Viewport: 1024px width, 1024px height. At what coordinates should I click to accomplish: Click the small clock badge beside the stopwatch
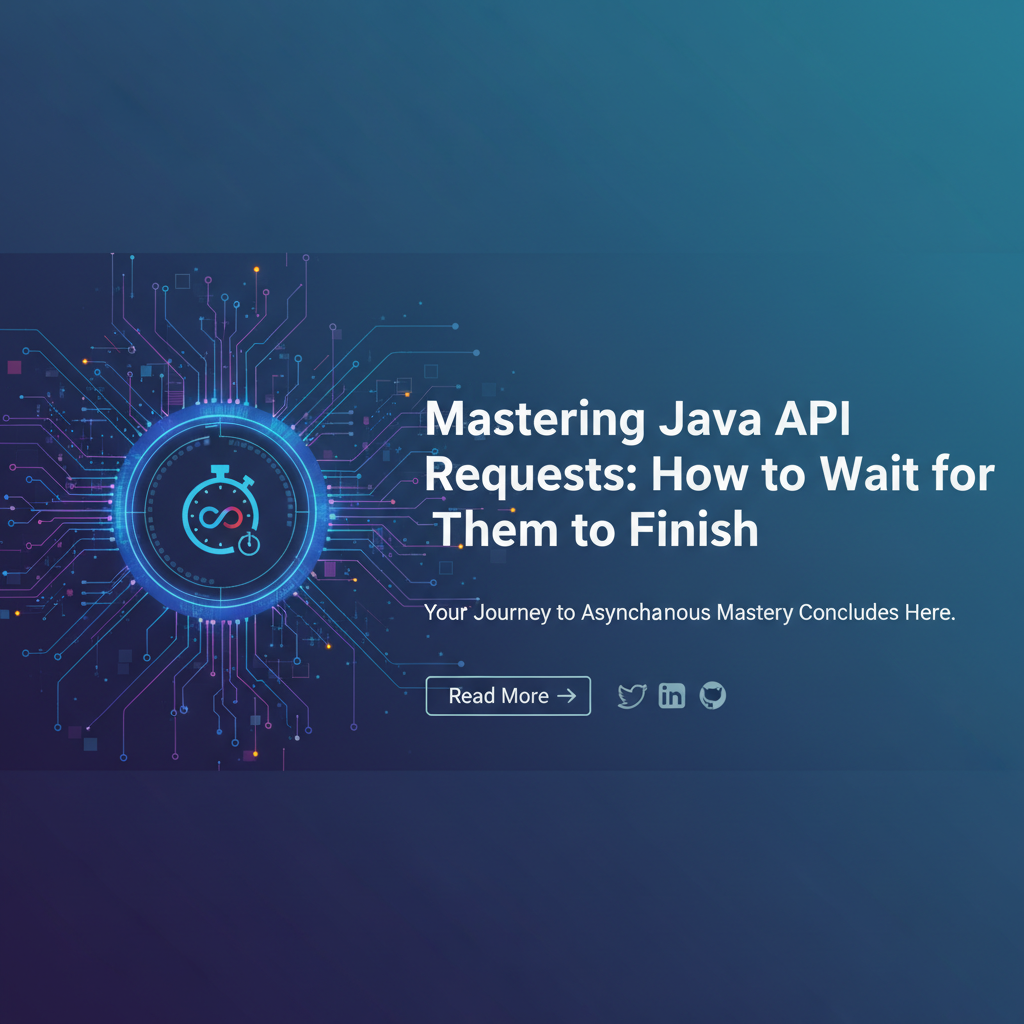click(248, 544)
